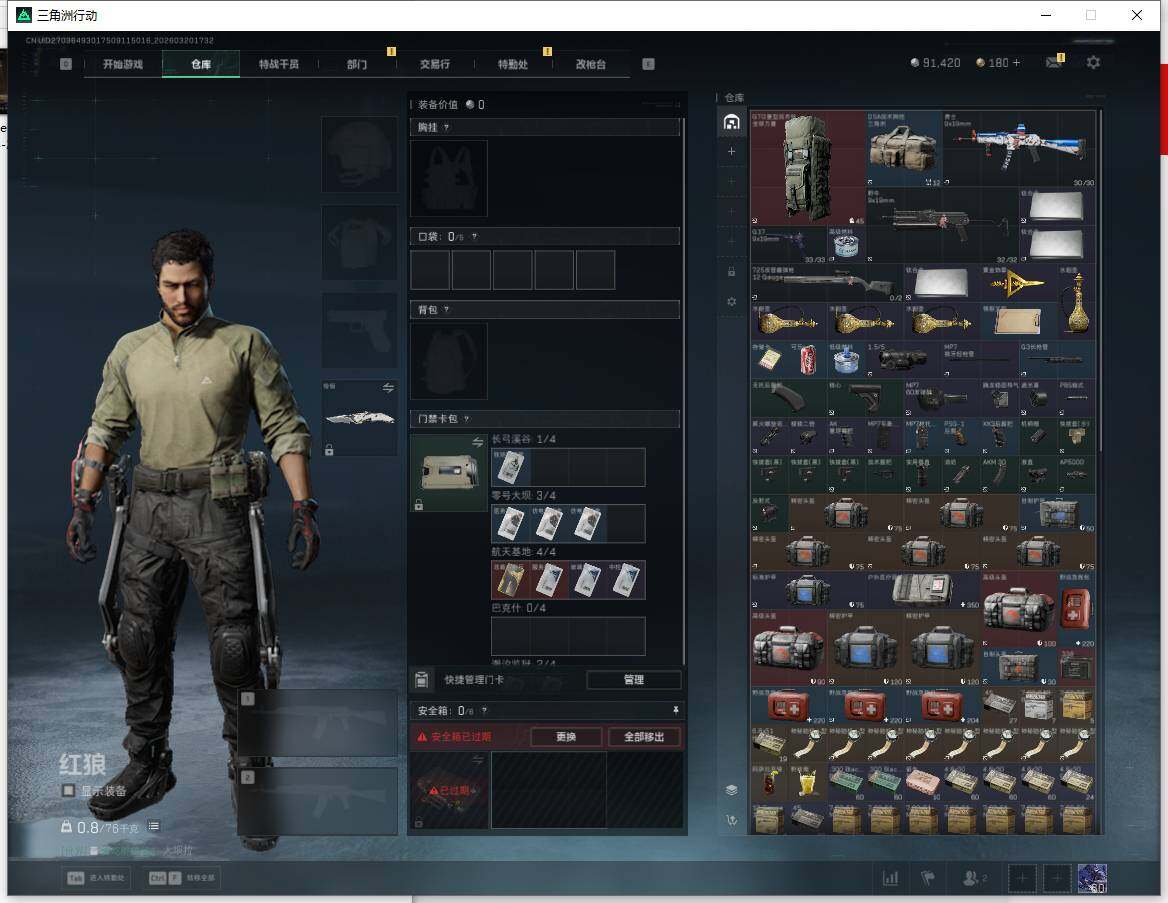Open warehouse sidebar gear settings
This screenshot has width=1168, height=903.
731,302
